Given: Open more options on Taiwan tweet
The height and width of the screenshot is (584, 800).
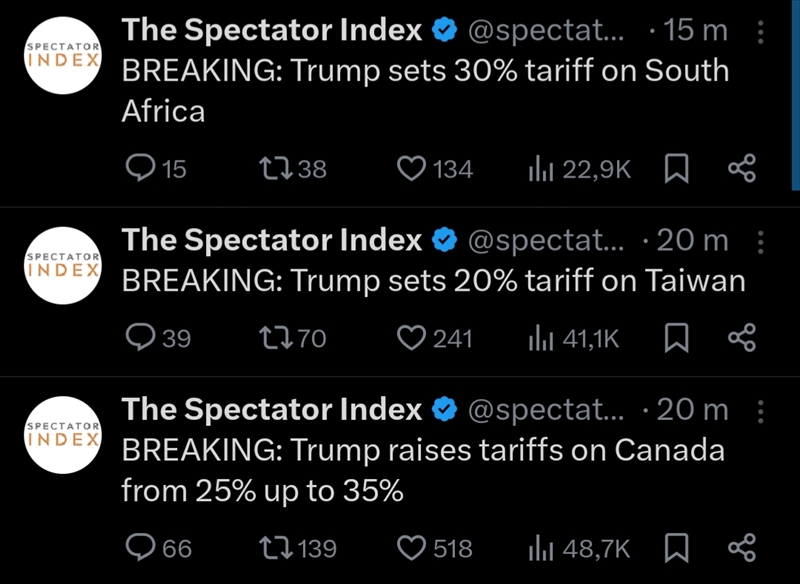Looking at the screenshot, I should [x=761, y=242].
